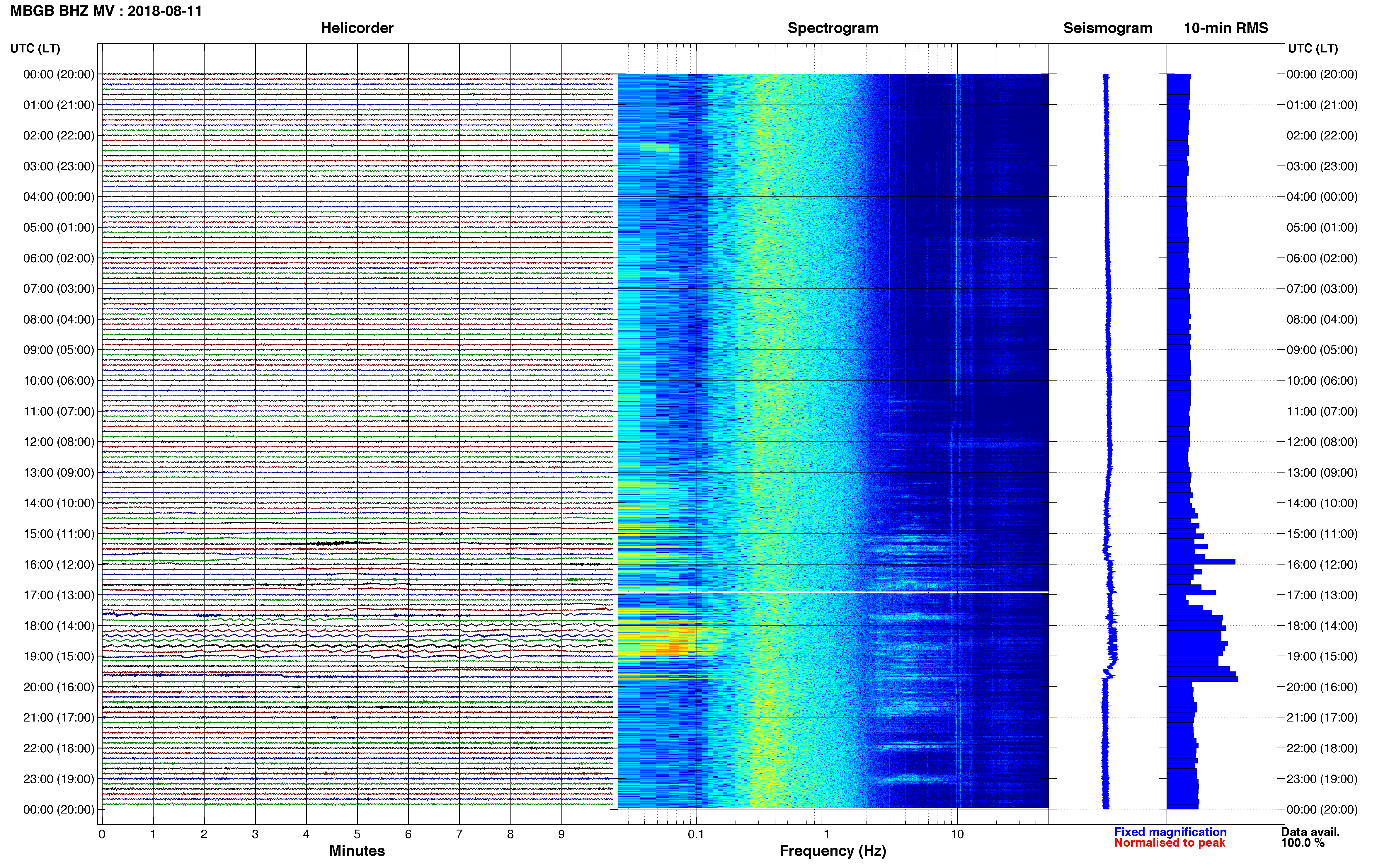Click the 21:00 (17:00) label beside the Helicorder
The image size is (1389, 868).
click(59, 718)
